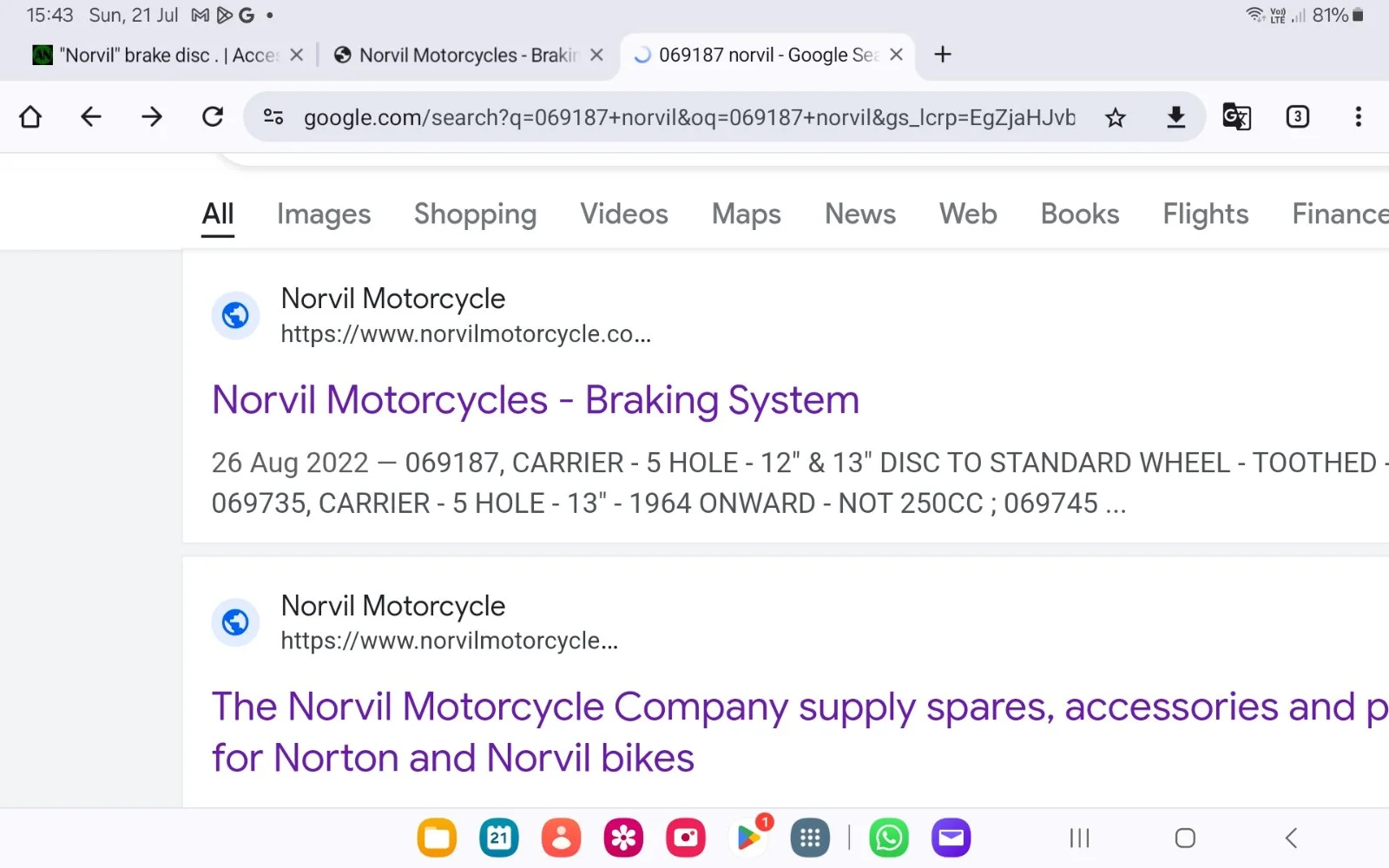
Task: Go back to the previous page
Action: [x=91, y=117]
